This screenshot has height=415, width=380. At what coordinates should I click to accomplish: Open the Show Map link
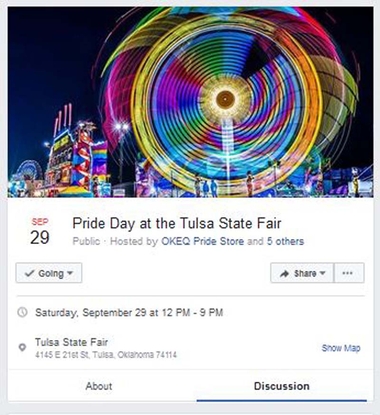341,348
